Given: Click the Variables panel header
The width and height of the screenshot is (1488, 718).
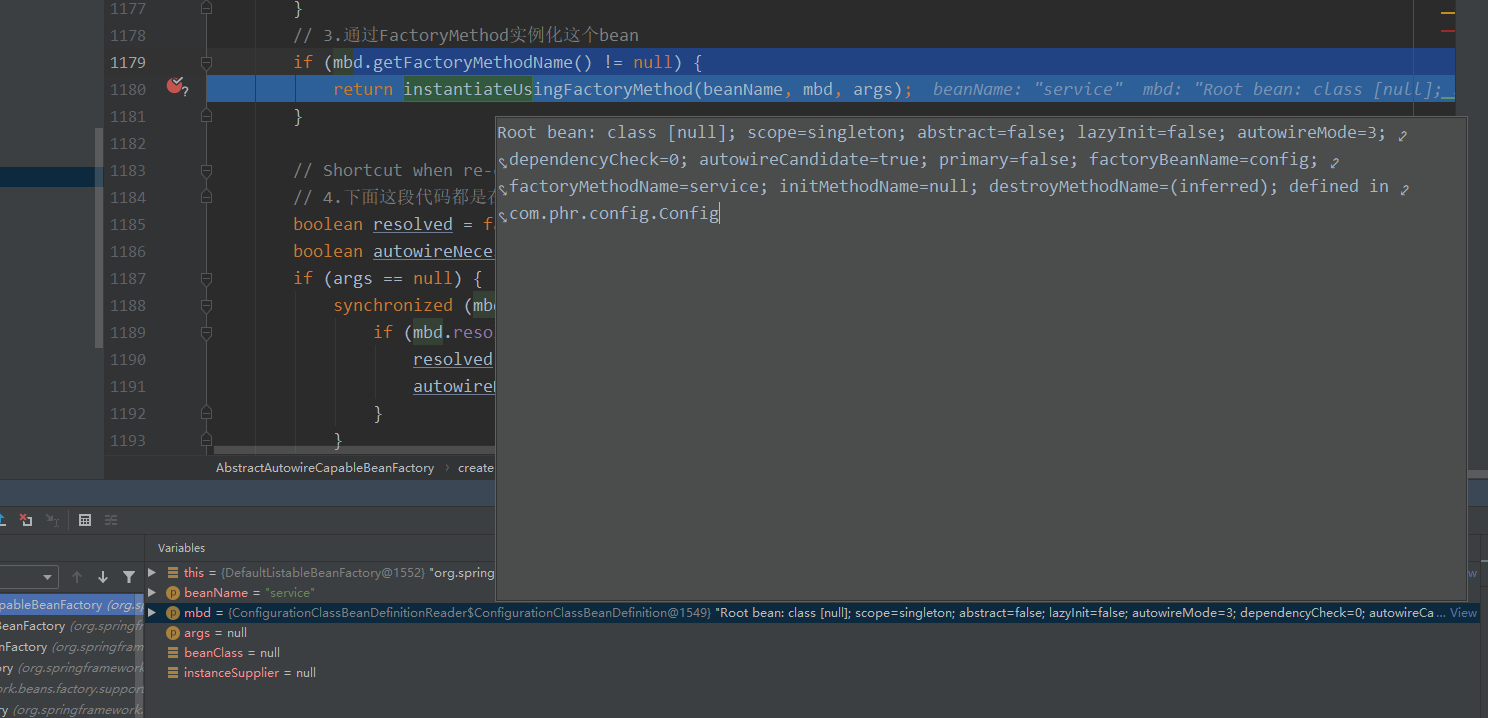Looking at the screenshot, I should pos(181,548).
